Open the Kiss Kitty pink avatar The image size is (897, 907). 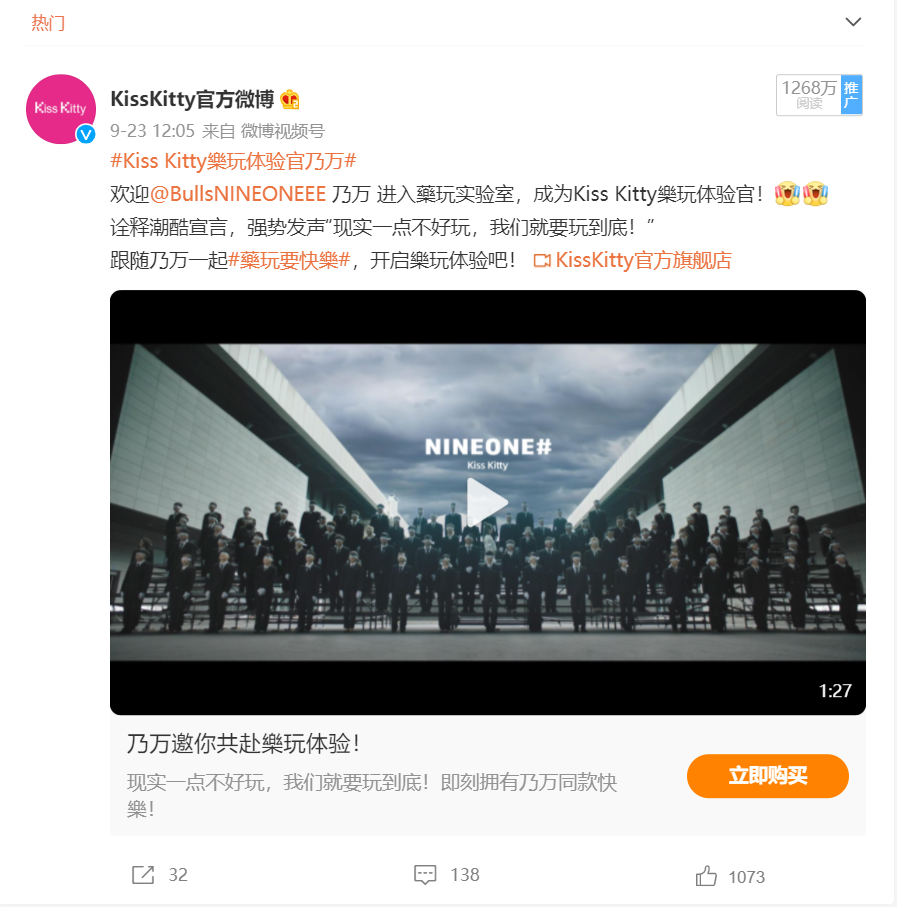61,109
